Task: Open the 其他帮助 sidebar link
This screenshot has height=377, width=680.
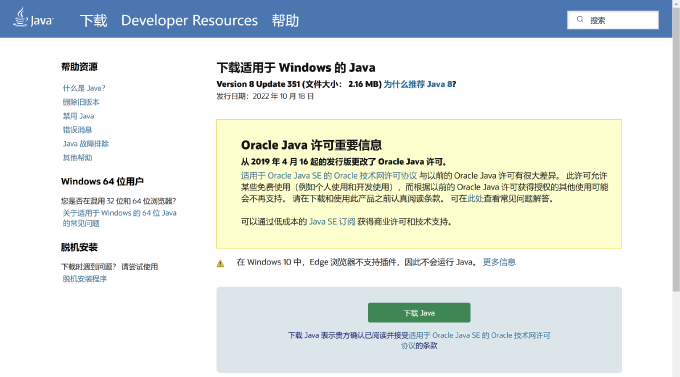Action: (77, 157)
